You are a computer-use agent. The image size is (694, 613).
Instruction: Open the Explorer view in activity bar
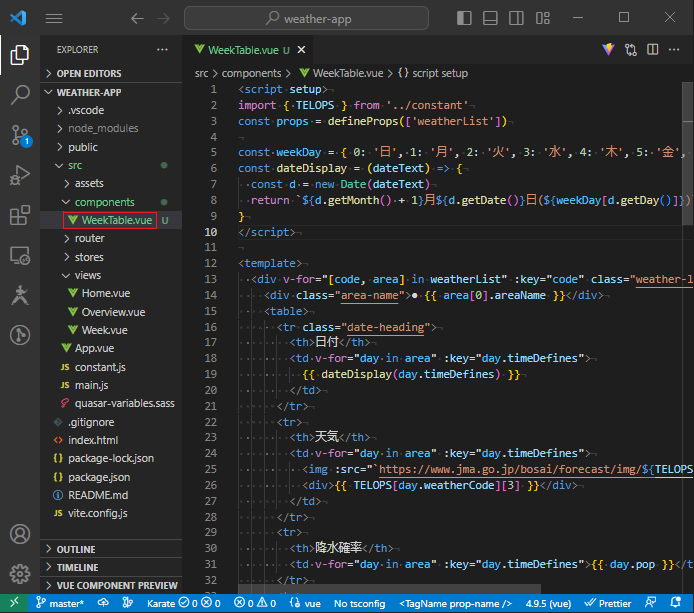(x=20, y=55)
